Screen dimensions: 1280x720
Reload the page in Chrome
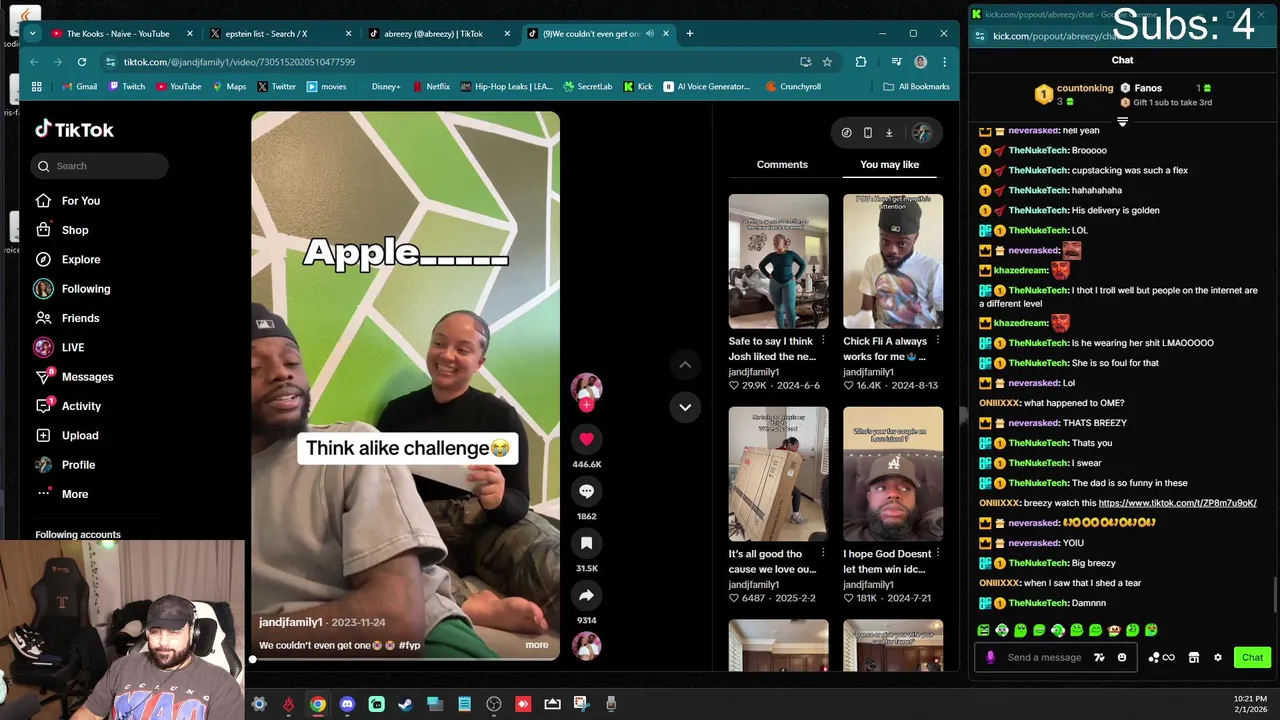pyautogui.click(x=82, y=62)
